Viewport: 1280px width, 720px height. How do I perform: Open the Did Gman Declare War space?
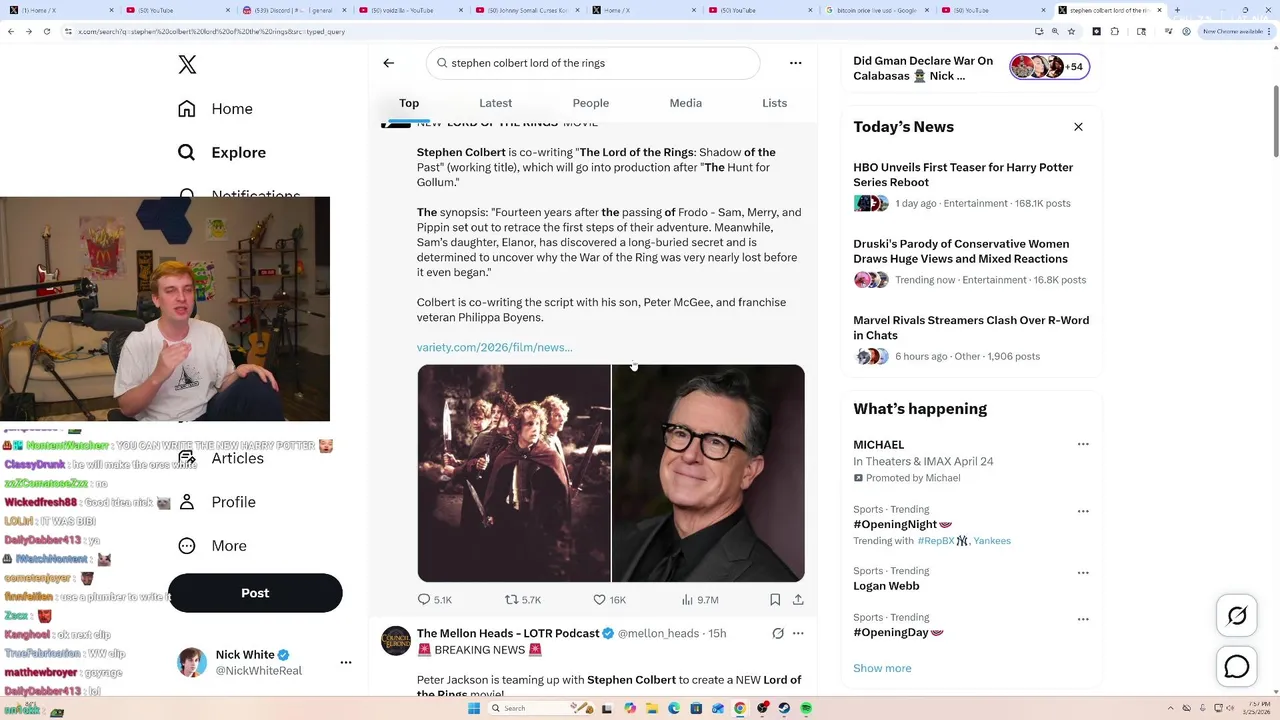[x=923, y=68]
